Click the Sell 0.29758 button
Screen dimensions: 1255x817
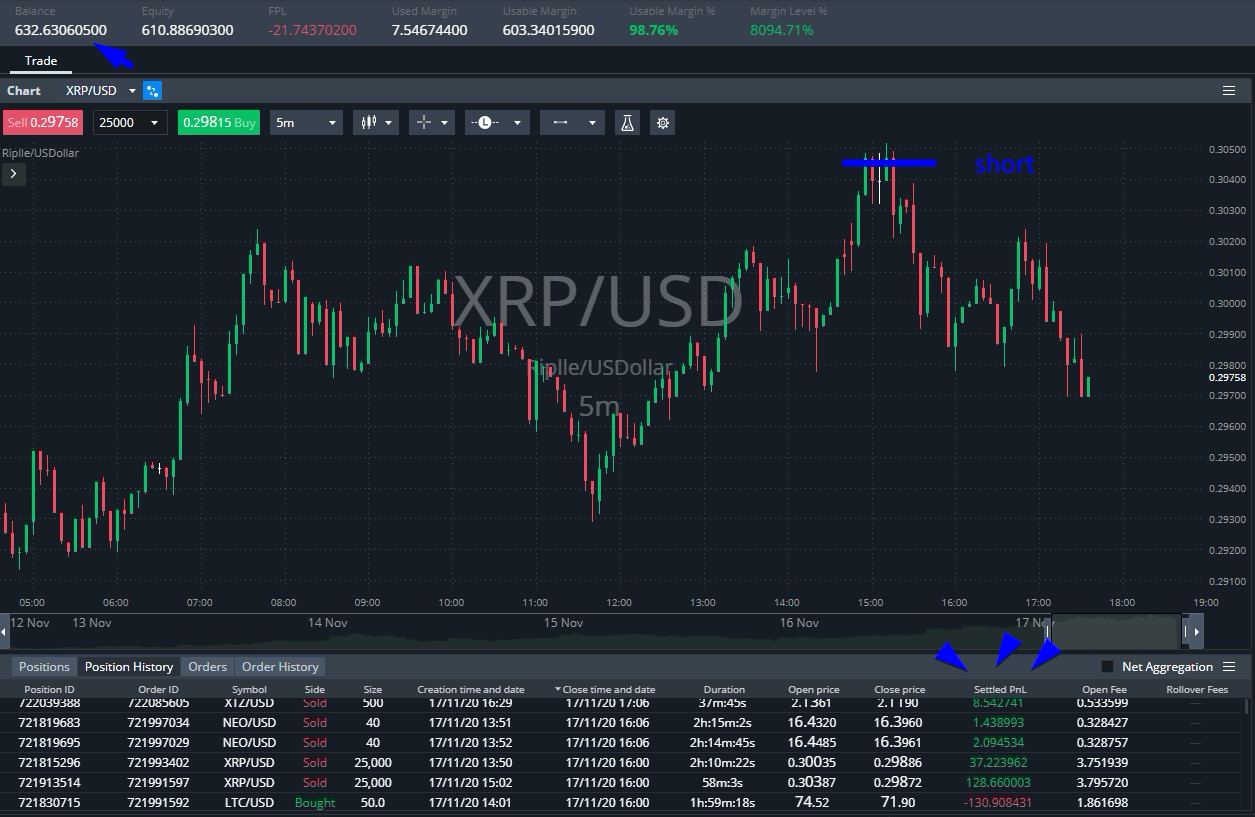[44, 123]
